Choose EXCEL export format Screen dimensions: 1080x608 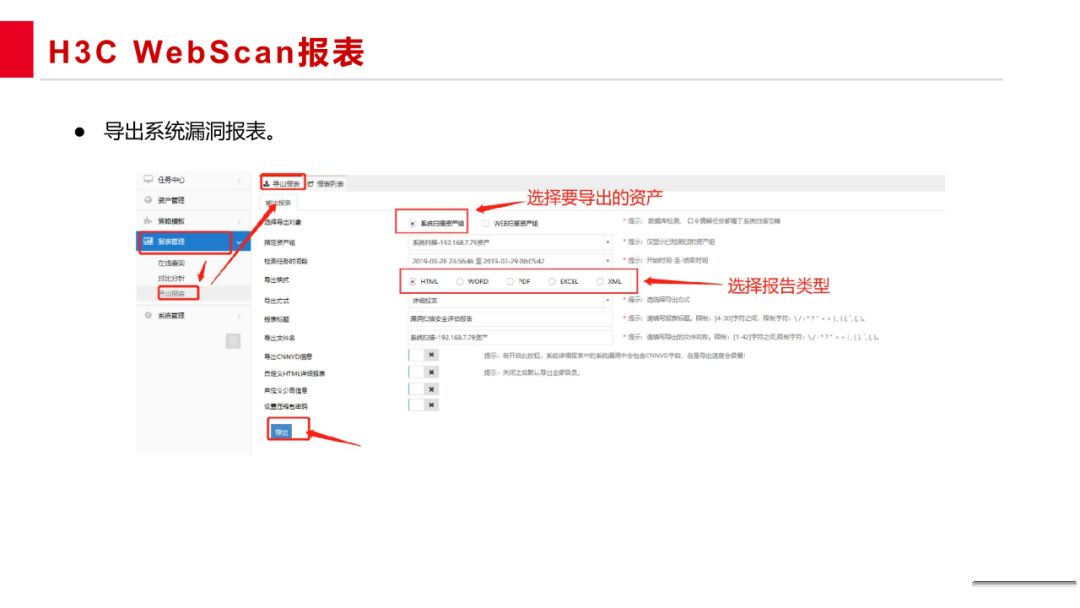(x=552, y=281)
